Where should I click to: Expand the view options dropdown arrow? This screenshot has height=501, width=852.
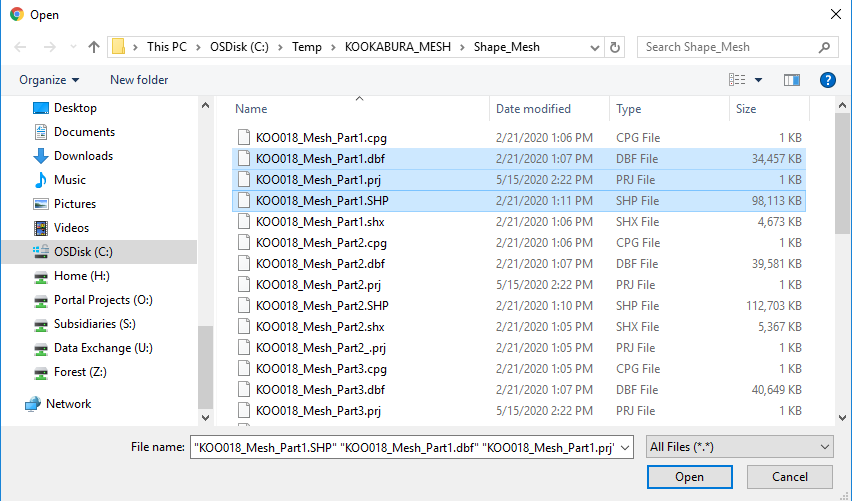(759, 80)
